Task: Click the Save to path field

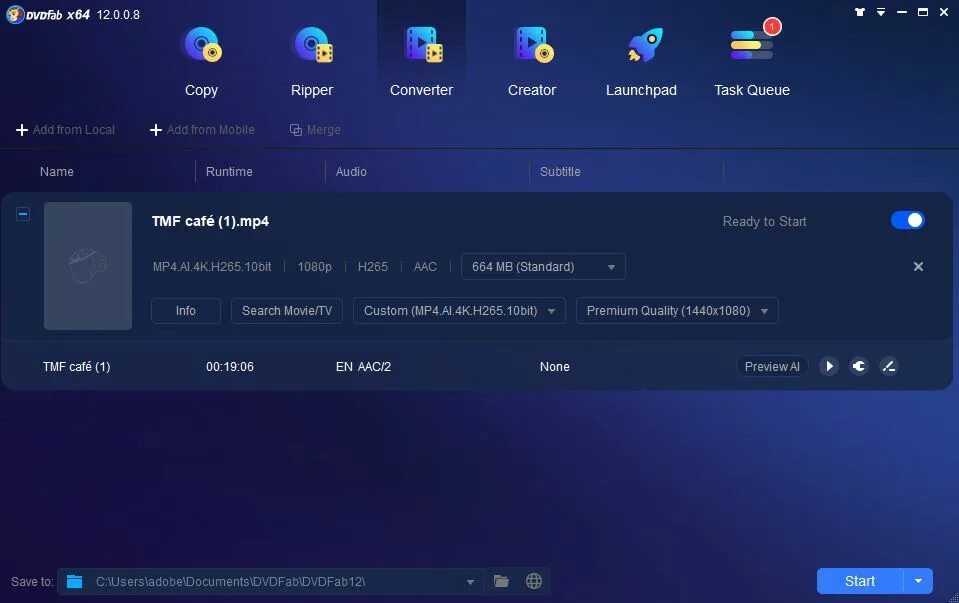Action: 270,582
